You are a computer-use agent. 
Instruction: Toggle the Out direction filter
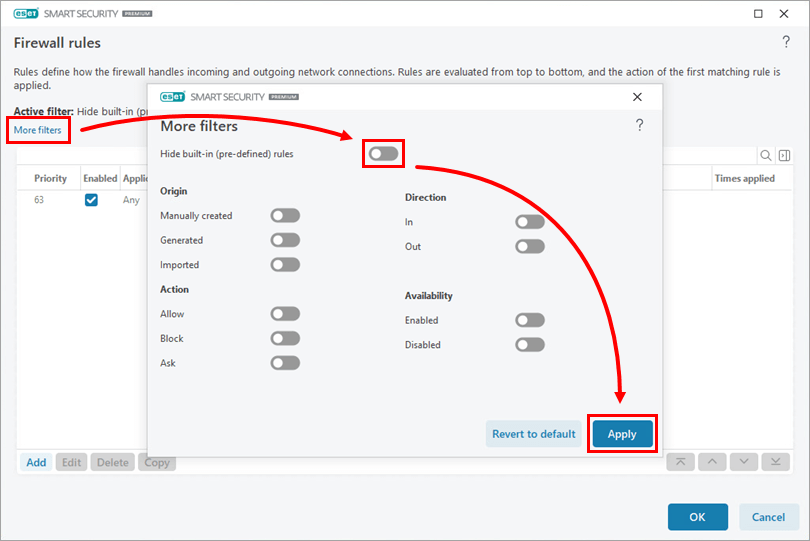[x=530, y=246]
